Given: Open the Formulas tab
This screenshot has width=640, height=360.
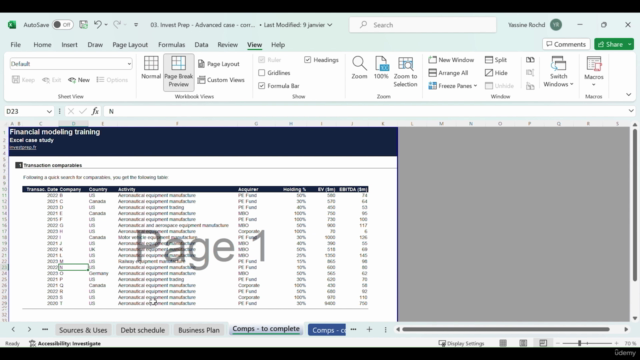Looking at the screenshot, I should point(171,44).
